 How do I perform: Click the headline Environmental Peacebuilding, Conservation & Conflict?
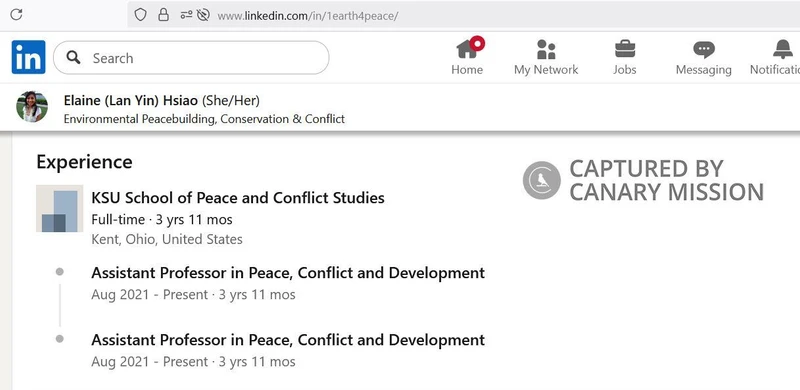click(x=204, y=119)
